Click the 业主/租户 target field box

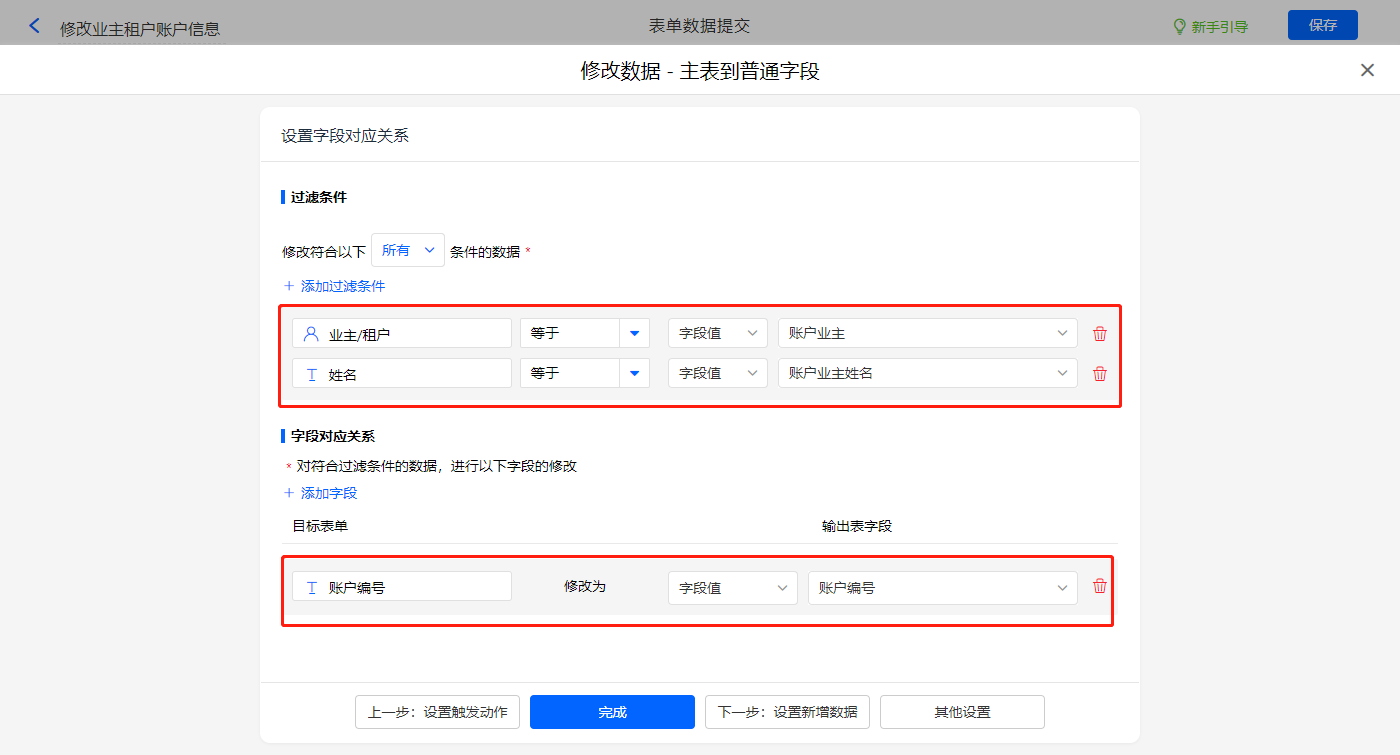click(402, 334)
